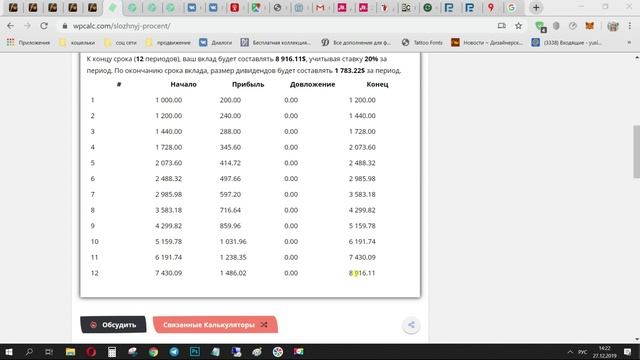Open the Все дополнения bookmark

[x=356, y=42]
